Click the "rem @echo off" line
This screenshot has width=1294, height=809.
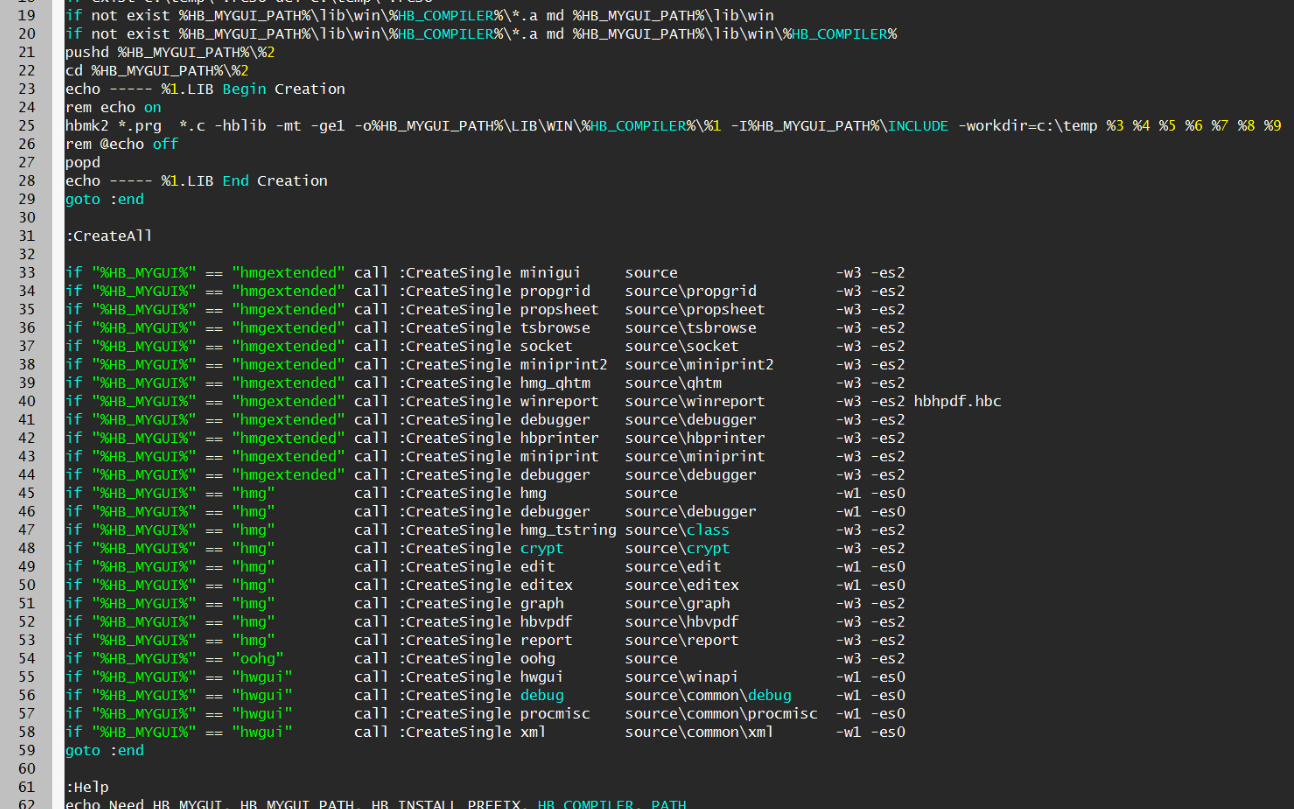121,144
